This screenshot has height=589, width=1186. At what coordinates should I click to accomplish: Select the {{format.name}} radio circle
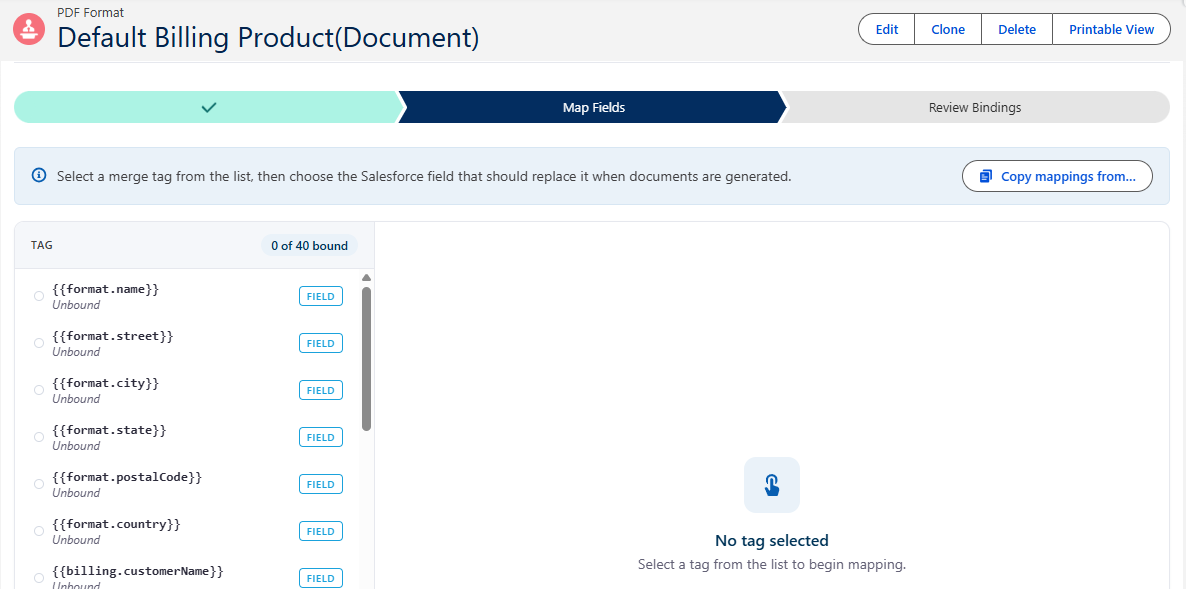click(39, 296)
